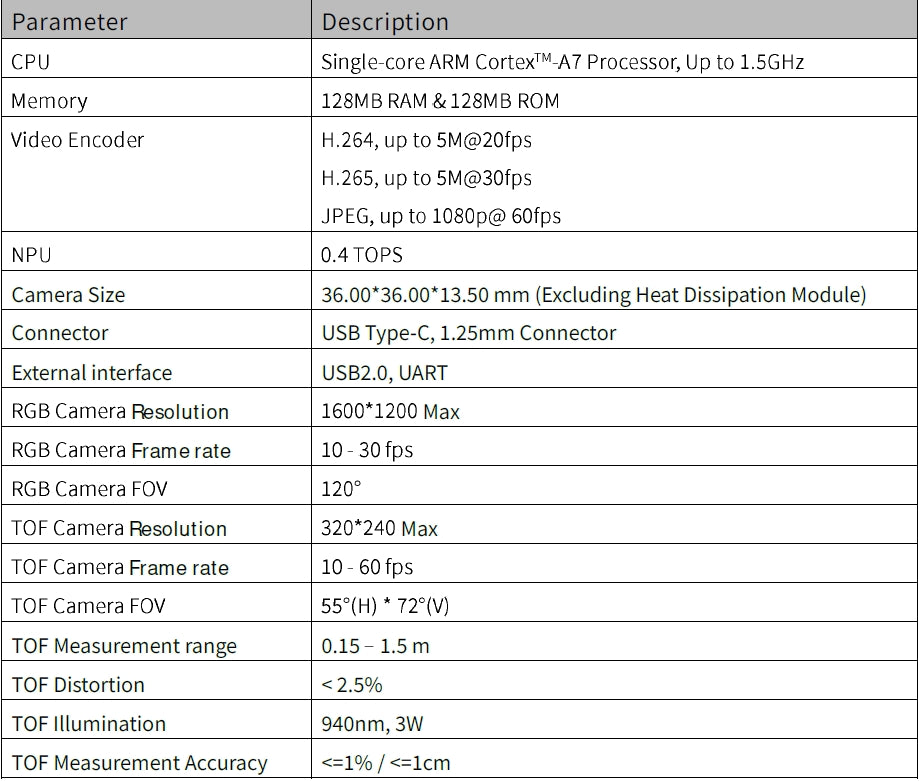Select the CPU parameter cell

coord(30,62)
